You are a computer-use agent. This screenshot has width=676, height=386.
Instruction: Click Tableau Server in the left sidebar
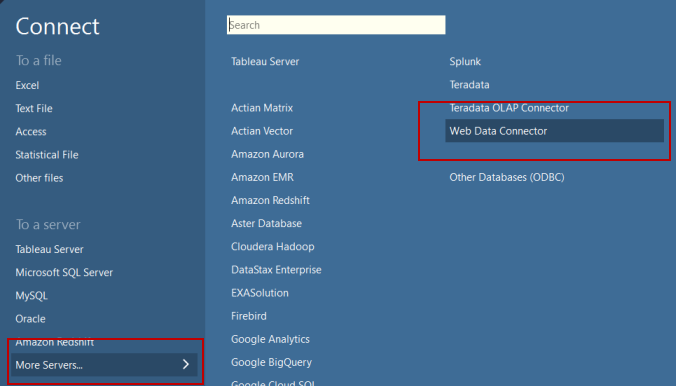click(x=49, y=249)
